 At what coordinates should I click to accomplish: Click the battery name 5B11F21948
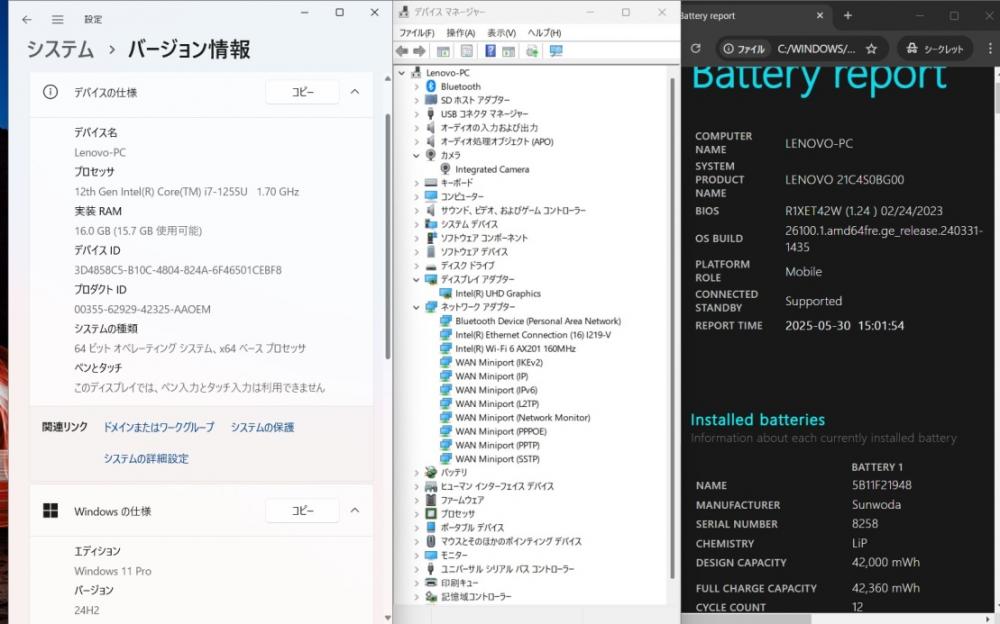(881, 485)
